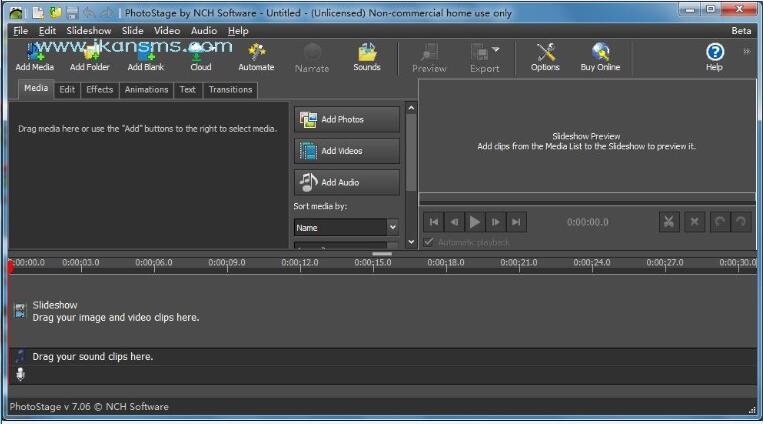Click the open project icon in title bar

55,13
